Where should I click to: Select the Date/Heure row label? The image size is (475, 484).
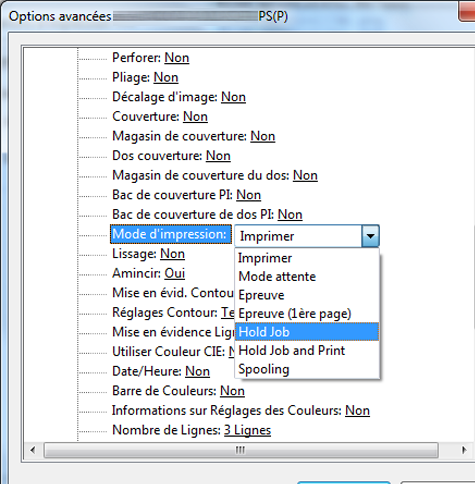pyautogui.click(x=147, y=371)
